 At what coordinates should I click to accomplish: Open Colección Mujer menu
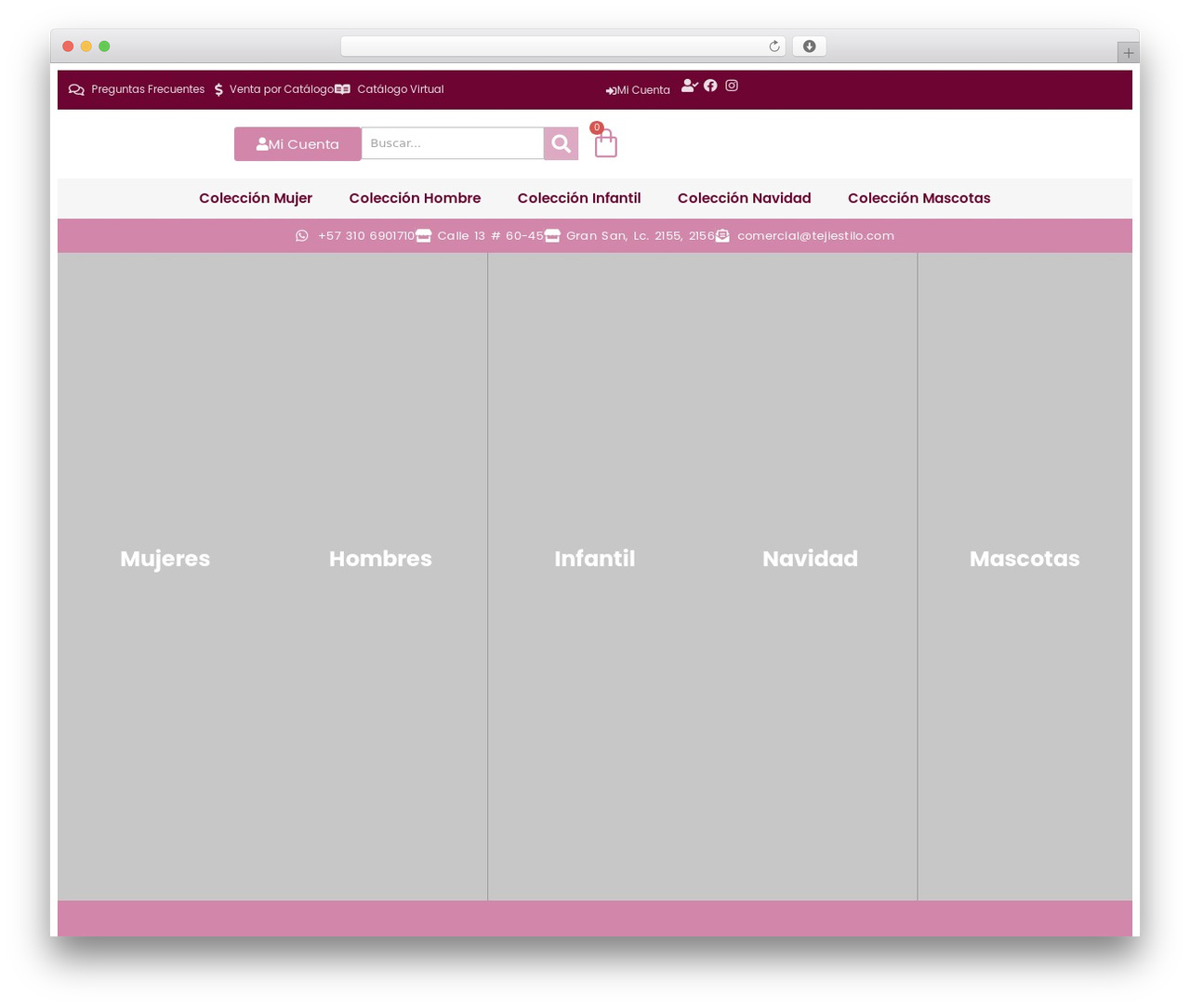[256, 198]
